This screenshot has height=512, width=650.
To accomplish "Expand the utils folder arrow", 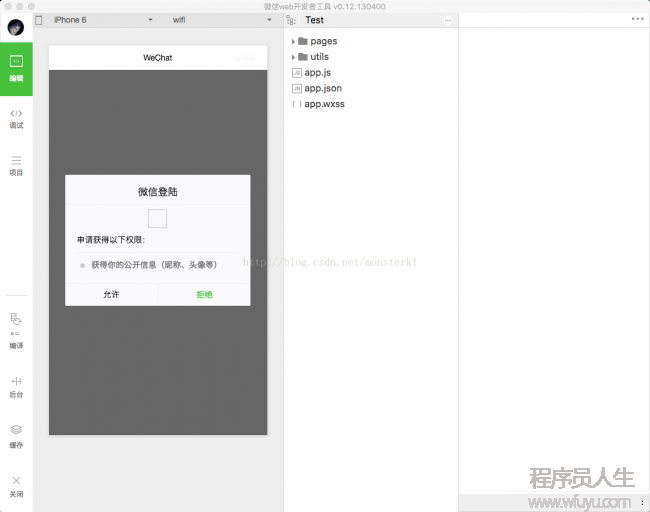I will (293, 57).
